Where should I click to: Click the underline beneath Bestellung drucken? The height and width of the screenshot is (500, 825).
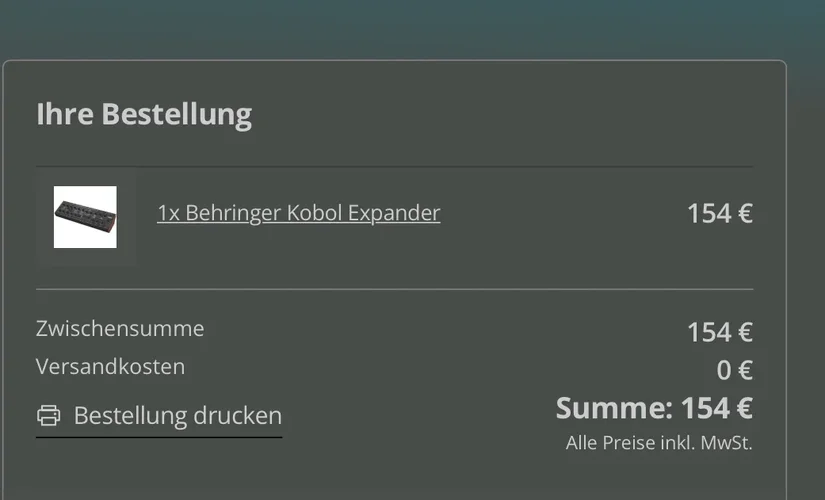click(159, 437)
